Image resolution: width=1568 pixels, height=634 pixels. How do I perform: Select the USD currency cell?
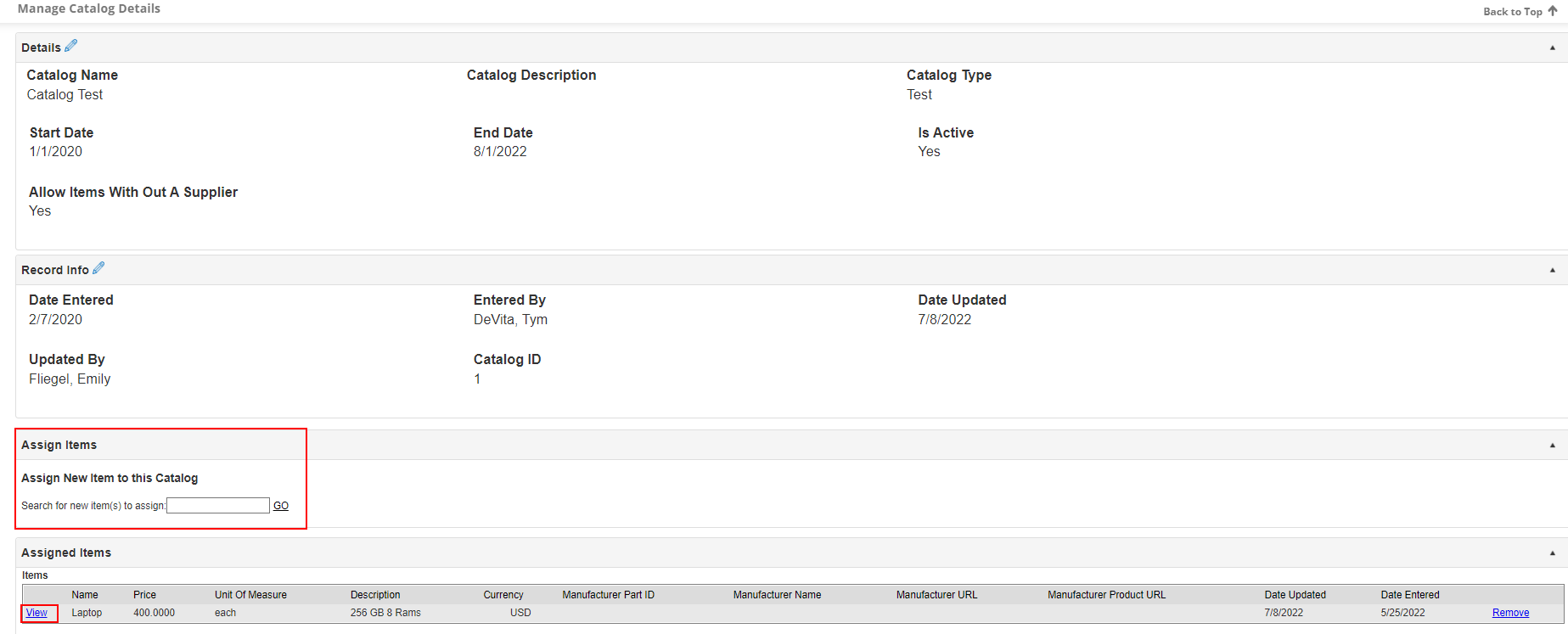pos(520,613)
